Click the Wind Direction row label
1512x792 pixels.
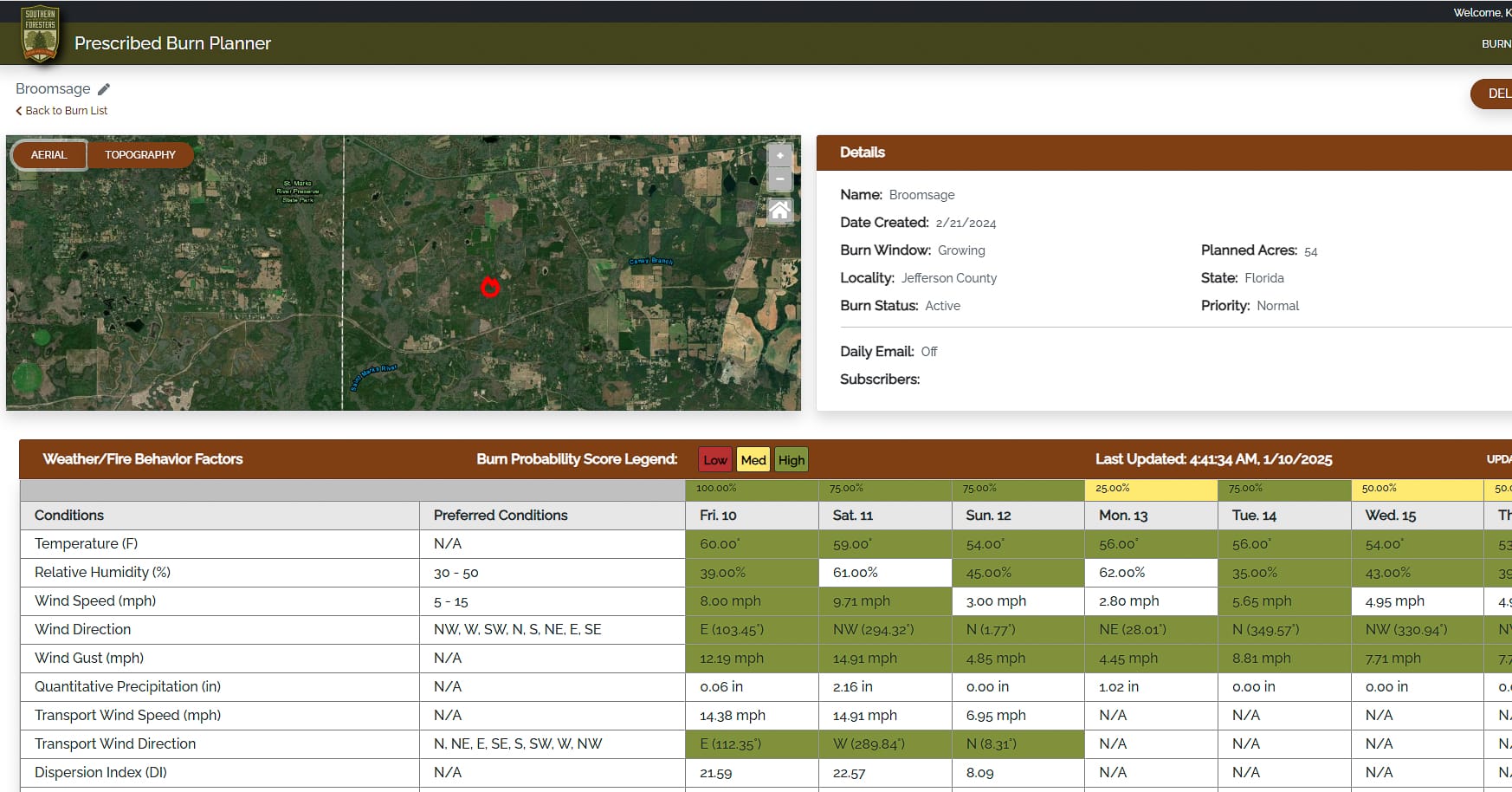tap(82, 630)
